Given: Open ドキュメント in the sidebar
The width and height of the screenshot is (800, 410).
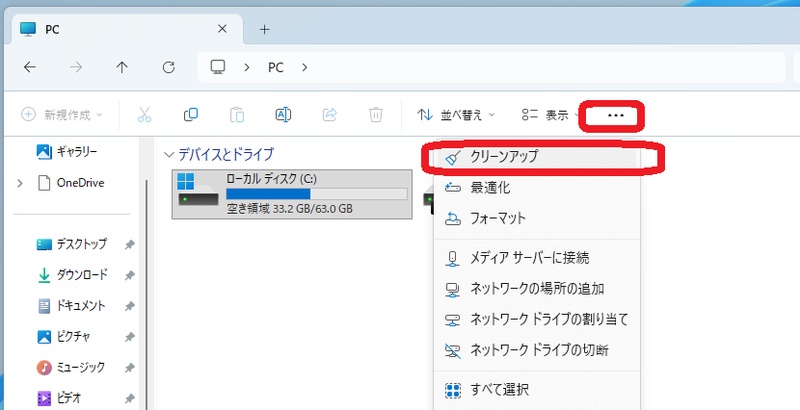Looking at the screenshot, I should pyautogui.click(x=71, y=305).
